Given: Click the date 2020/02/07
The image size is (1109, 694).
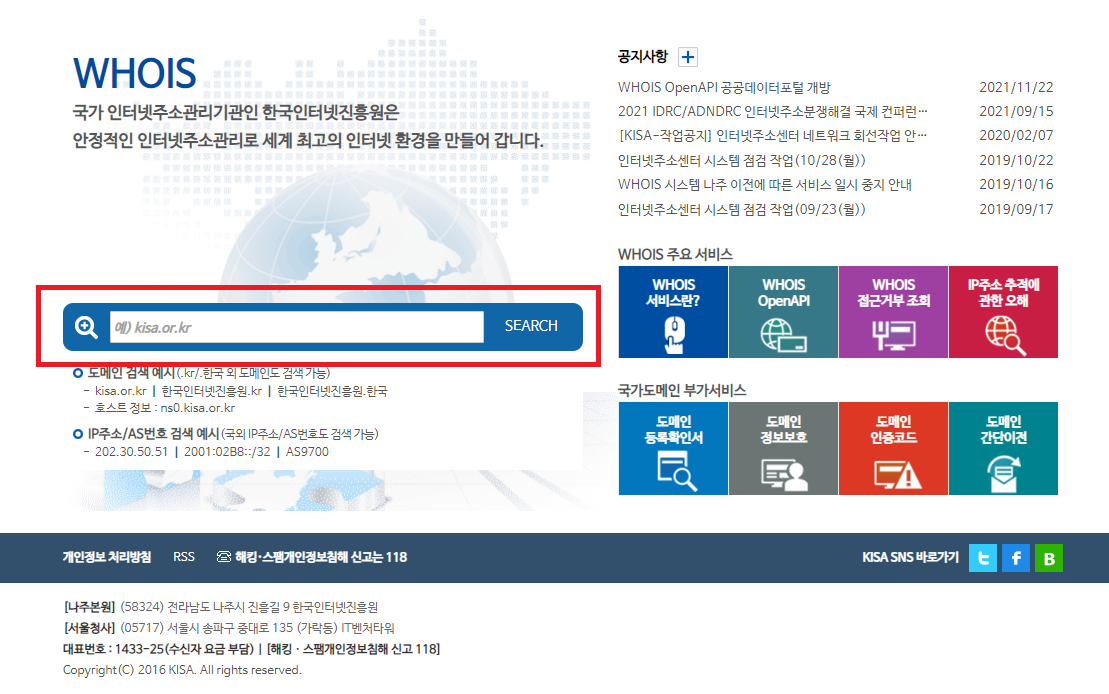Looking at the screenshot, I should point(1016,136).
